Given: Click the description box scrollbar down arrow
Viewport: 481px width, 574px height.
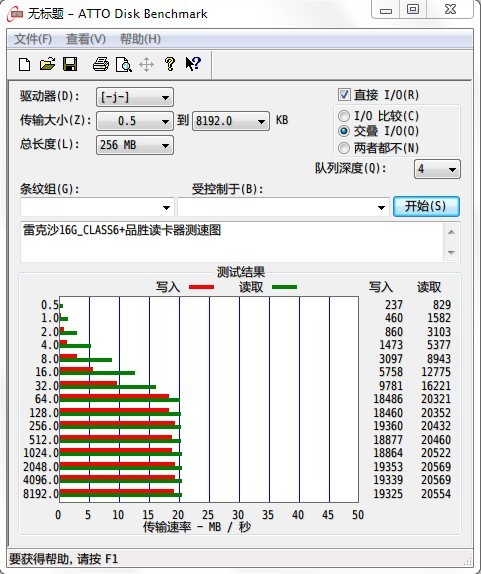Looking at the screenshot, I should [x=451, y=252].
